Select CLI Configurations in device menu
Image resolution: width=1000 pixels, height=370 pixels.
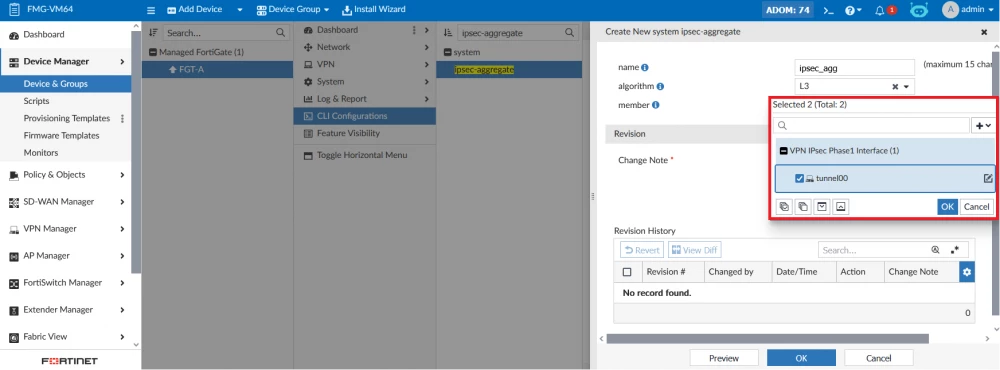tap(365, 116)
